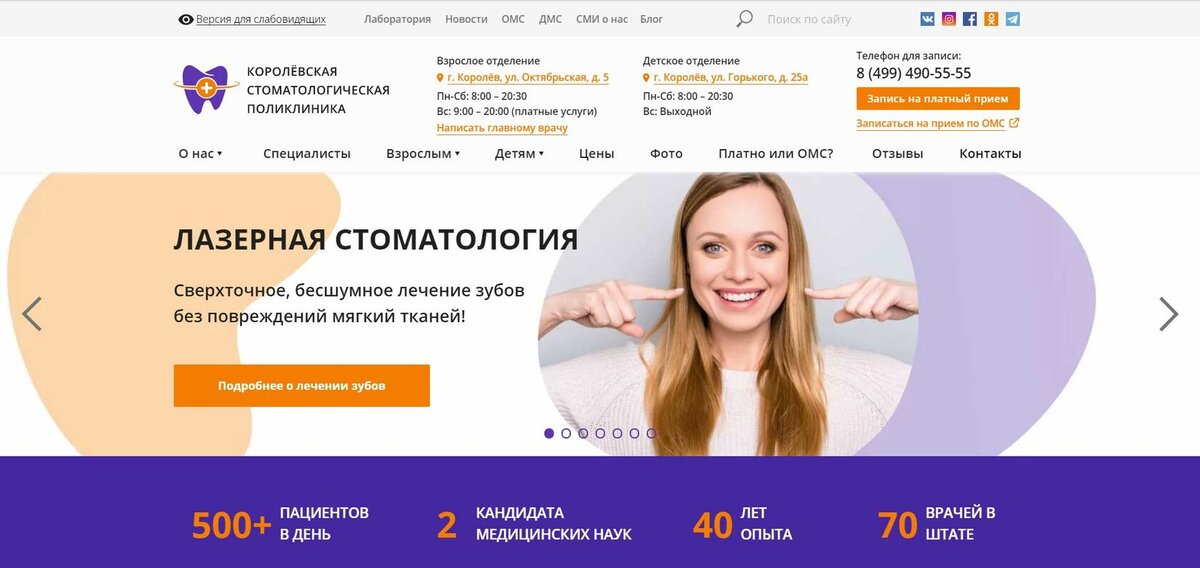Open the «Цены» menu item

[597, 154]
